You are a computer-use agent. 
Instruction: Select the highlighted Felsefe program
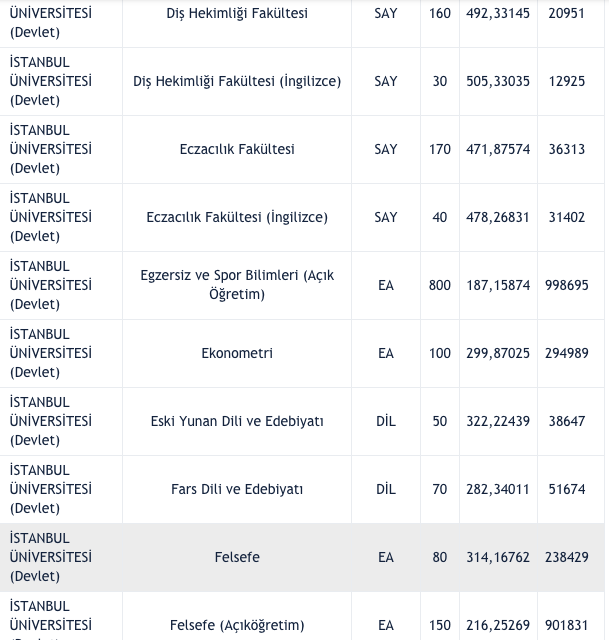tap(237, 557)
